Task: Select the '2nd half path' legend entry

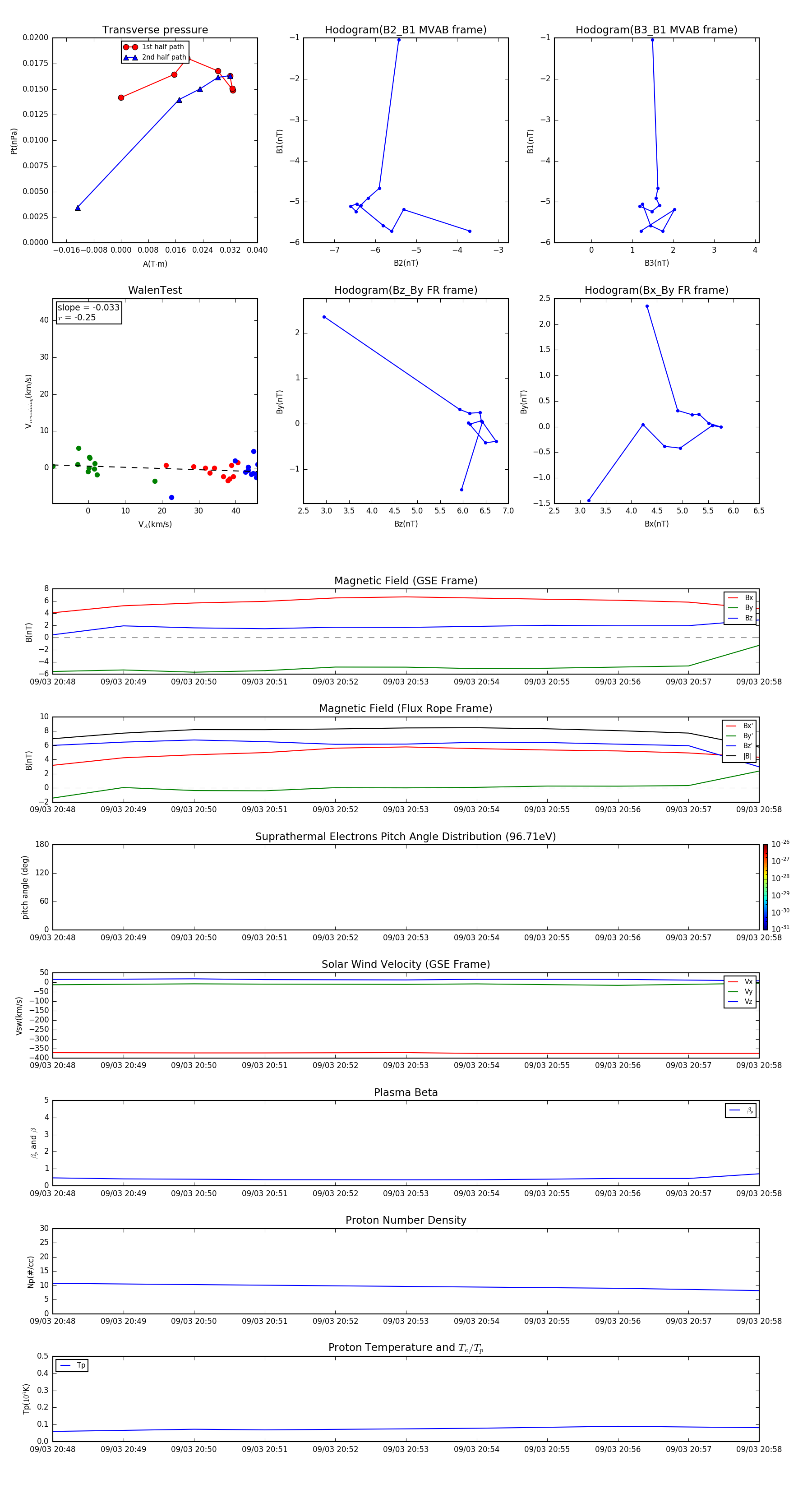Action: tap(154, 57)
